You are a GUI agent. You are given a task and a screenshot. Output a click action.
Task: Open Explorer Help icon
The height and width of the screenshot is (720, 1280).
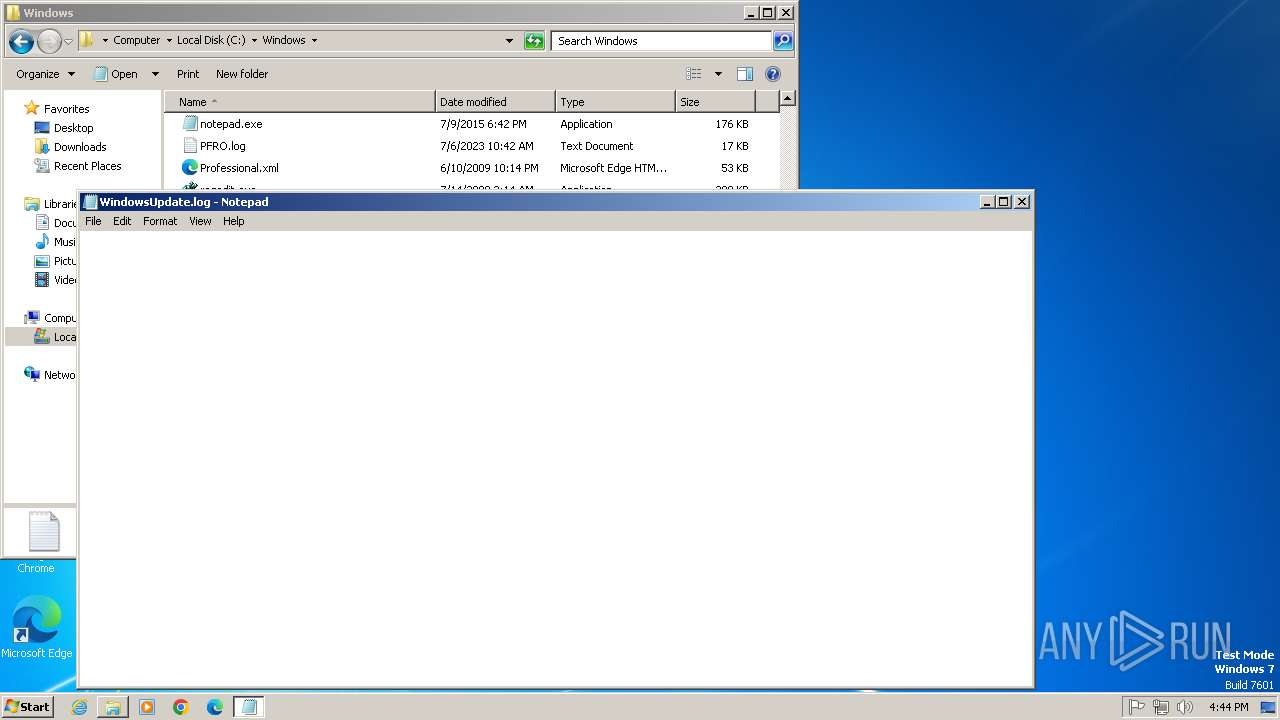click(772, 74)
